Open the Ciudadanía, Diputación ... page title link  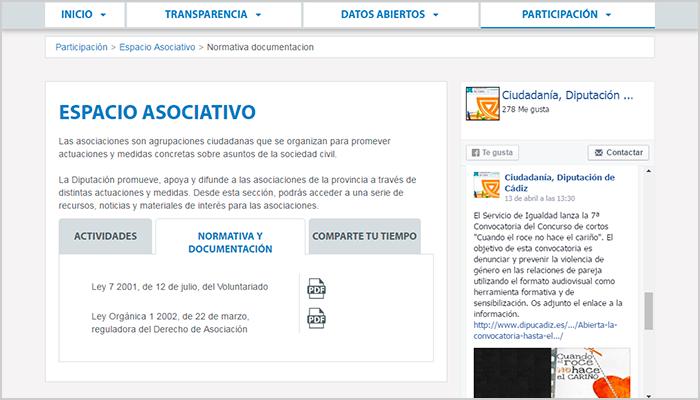[567, 95]
